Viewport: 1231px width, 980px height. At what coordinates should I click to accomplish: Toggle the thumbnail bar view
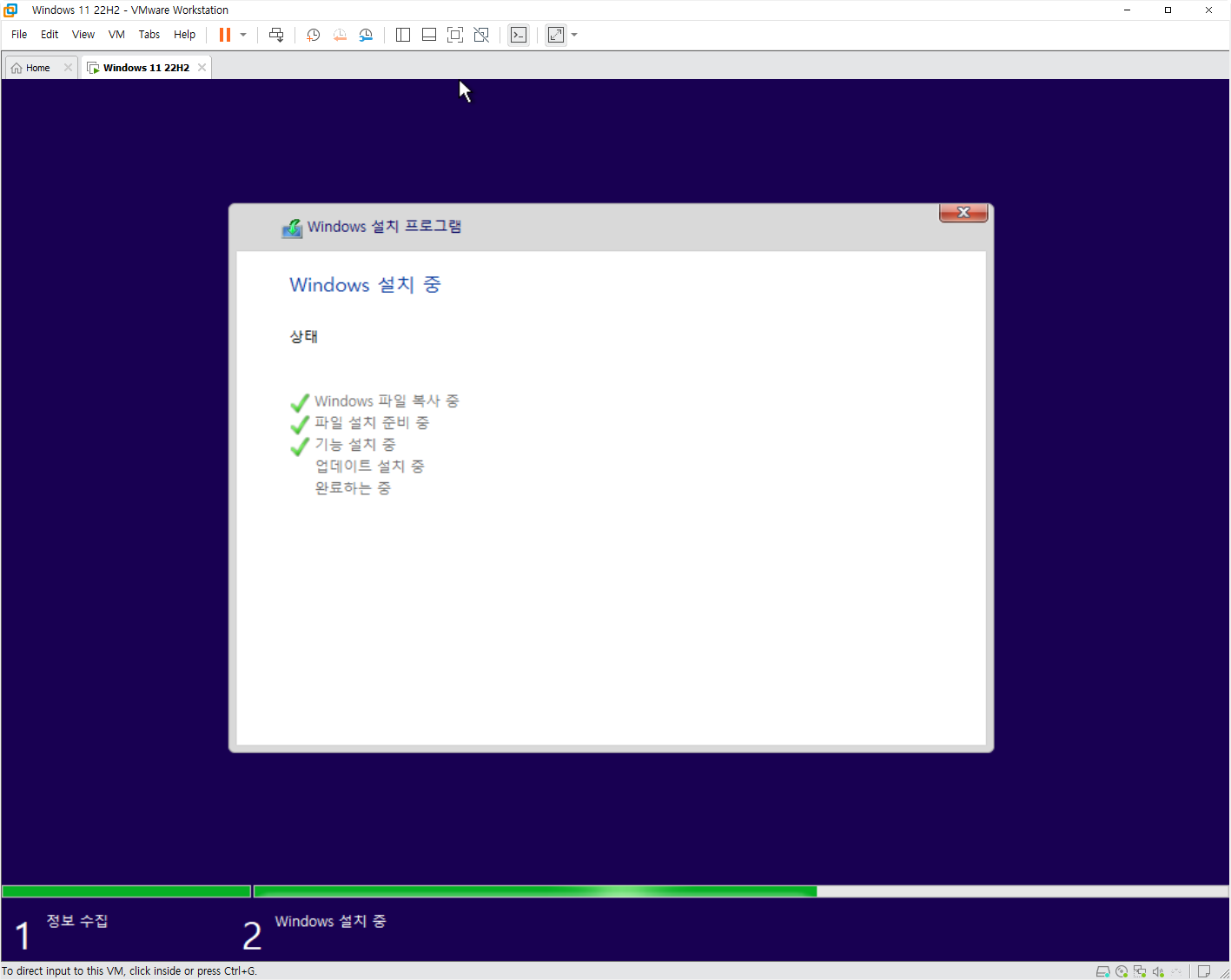(429, 35)
